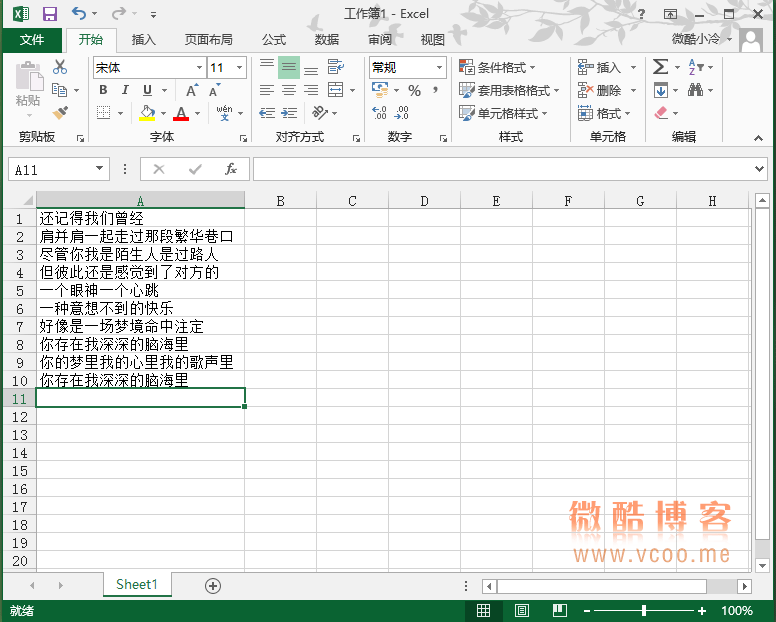Click the insert function fx icon

pyautogui.click(x=230, y=169)
